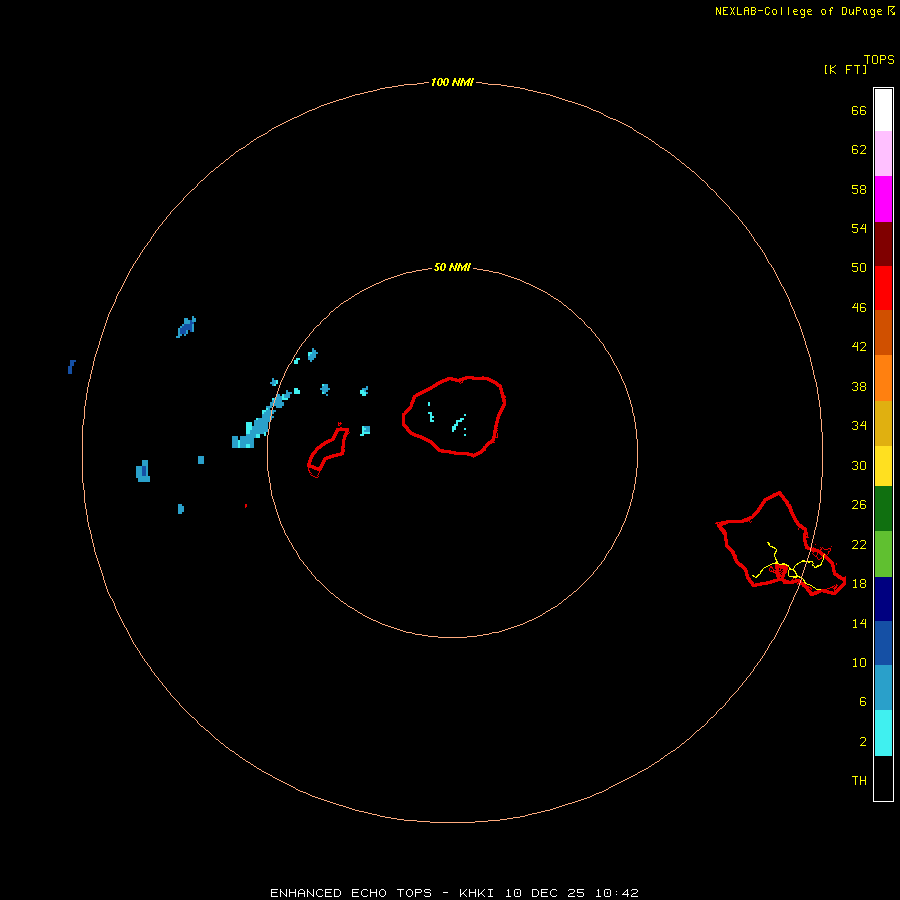The width and height of the screenshot is (900, 900).
Task: Pick the bright yellow legend swatch
Action: [883, 465]
